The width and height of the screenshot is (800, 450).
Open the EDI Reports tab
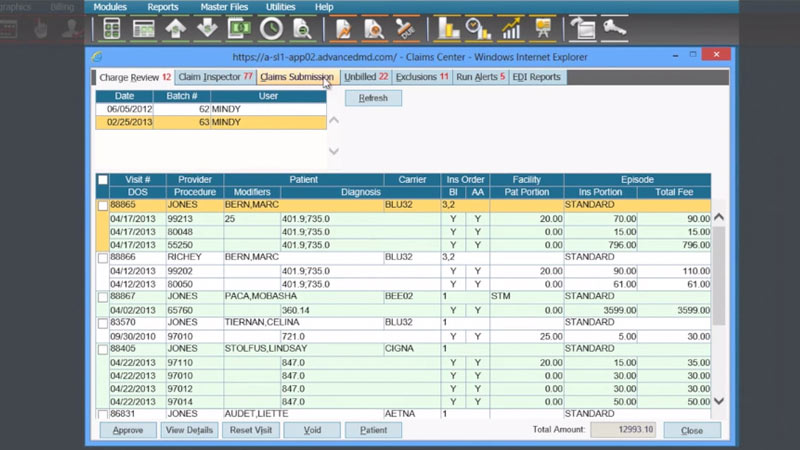[x=536, y=77]
